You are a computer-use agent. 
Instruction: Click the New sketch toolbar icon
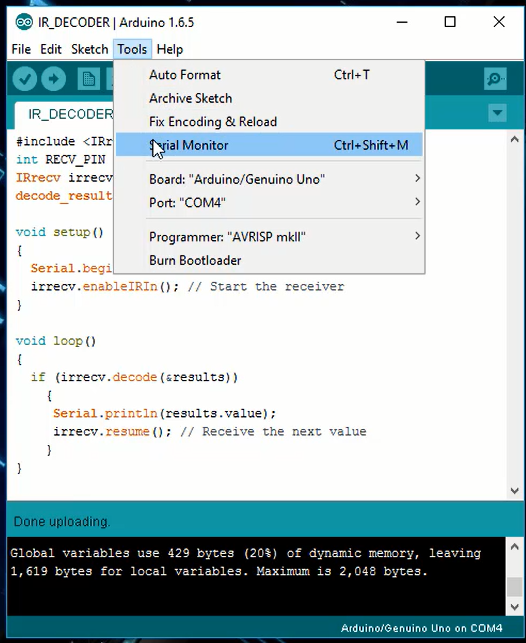click(x=89, y=79)
